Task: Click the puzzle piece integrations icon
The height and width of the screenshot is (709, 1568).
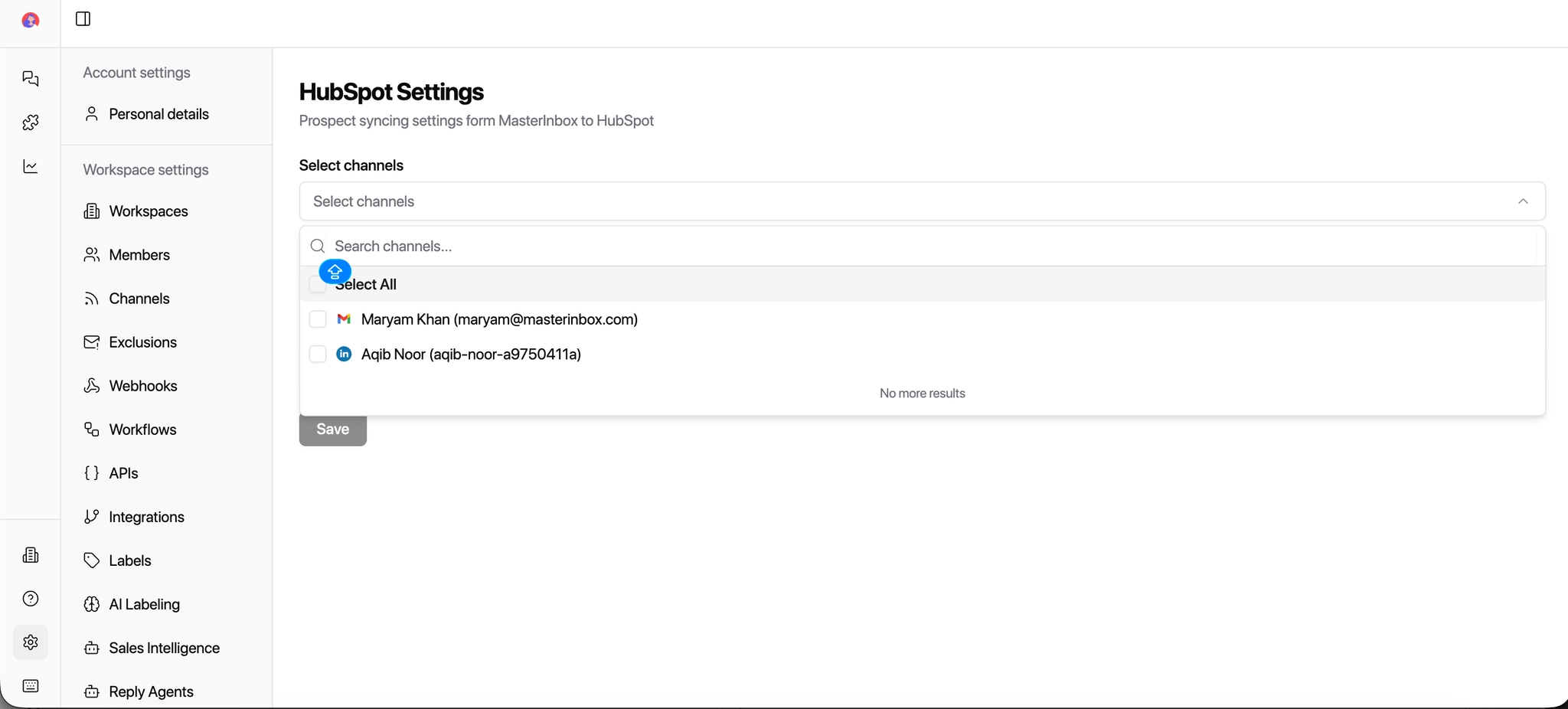Action: pos(31,123)
